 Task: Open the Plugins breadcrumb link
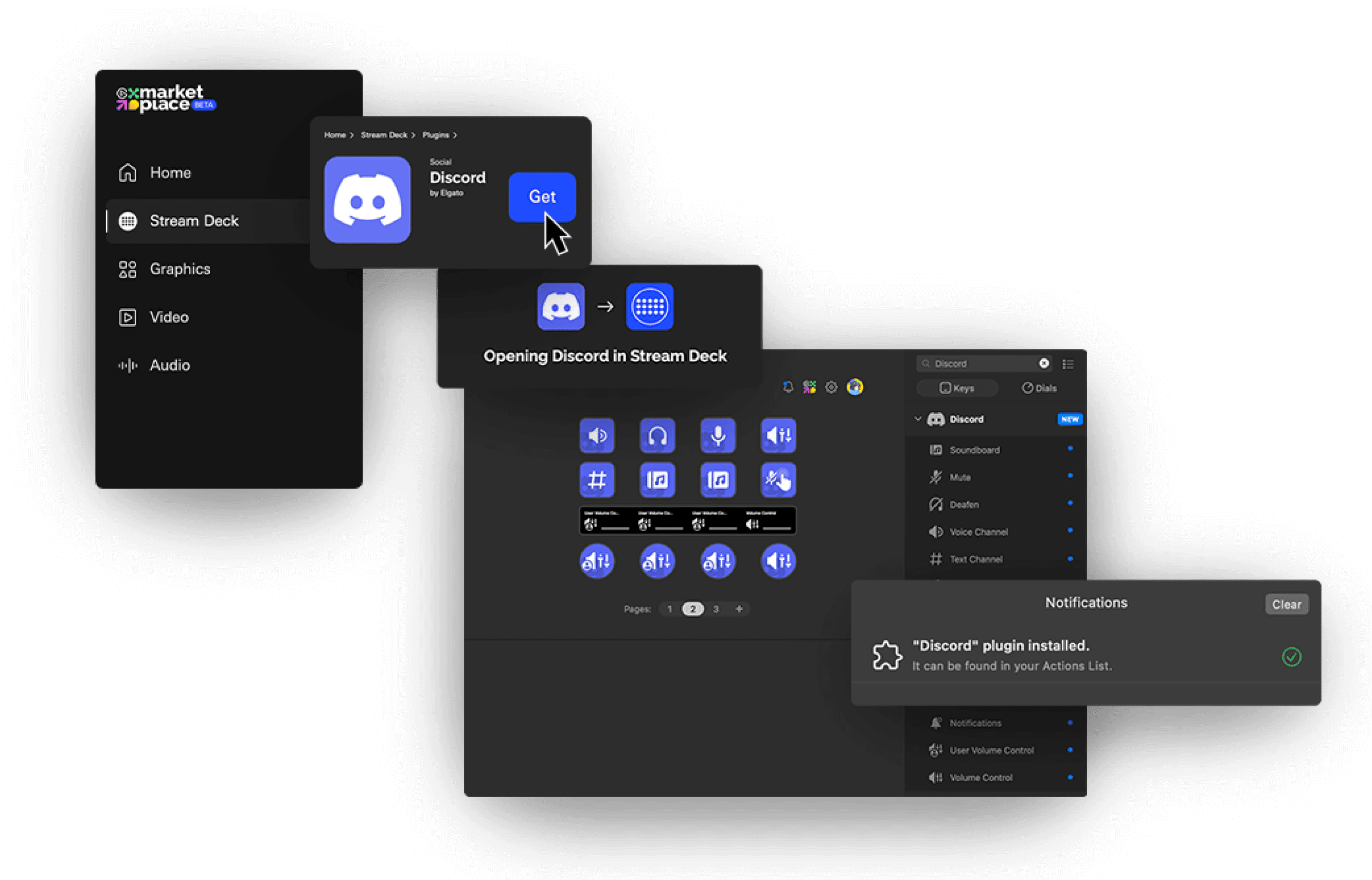[437, 135]
